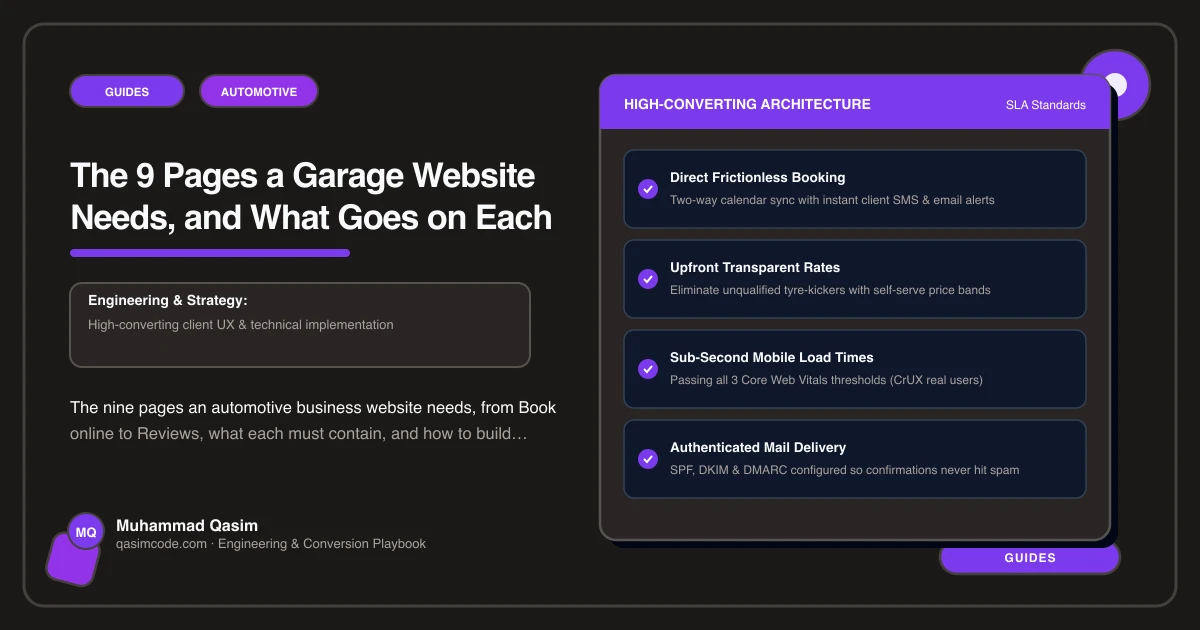1200x630 pixels.
Task: Click the checkmark beside Sub-Second Mobile Load Times
Action: pyautogui.click(x=647, y=368)
